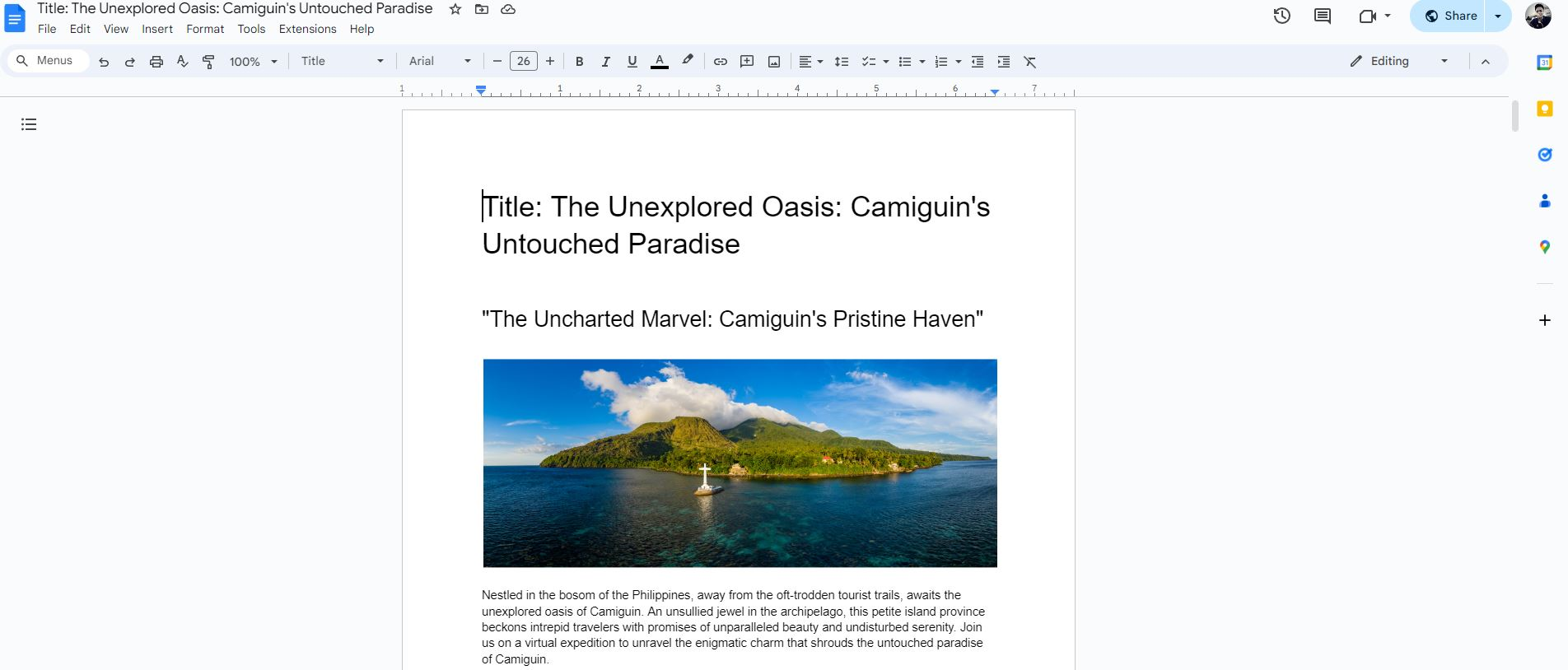Expand the Share options arrow
This screenshot has height=670, width=1568.
coord(1498,16)
